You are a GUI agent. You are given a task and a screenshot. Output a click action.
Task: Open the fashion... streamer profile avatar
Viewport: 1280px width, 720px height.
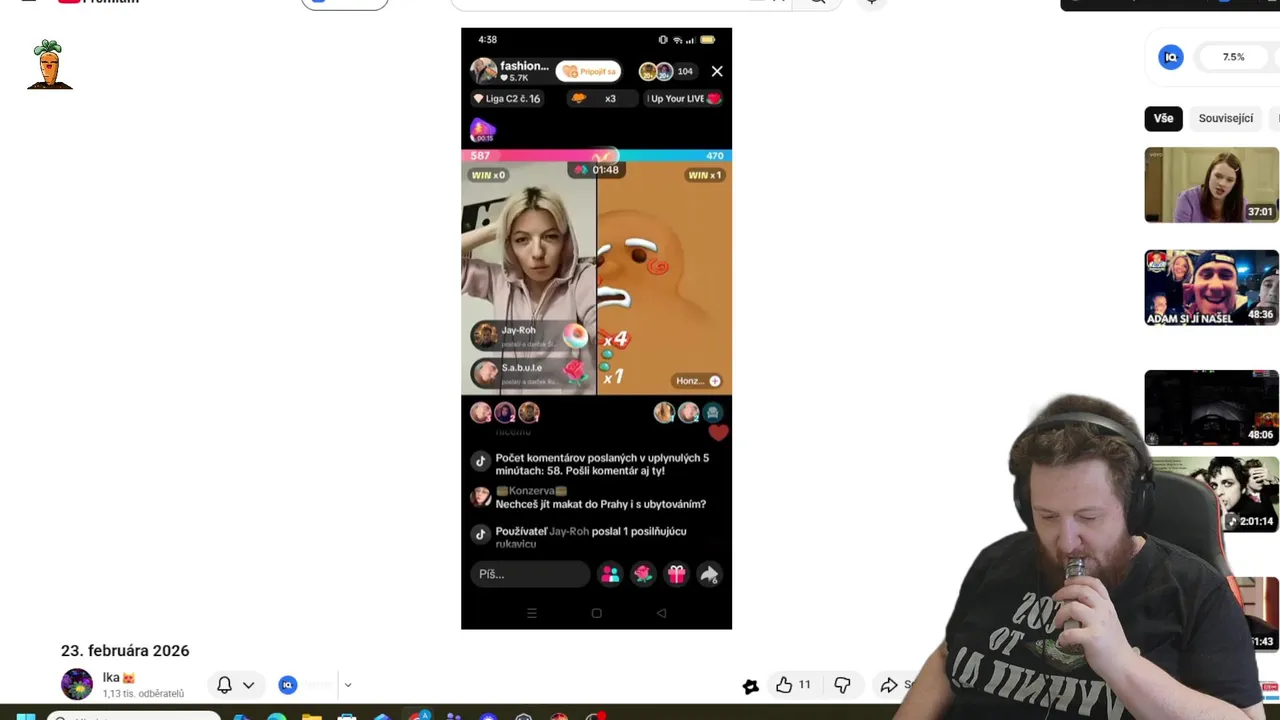484,71
